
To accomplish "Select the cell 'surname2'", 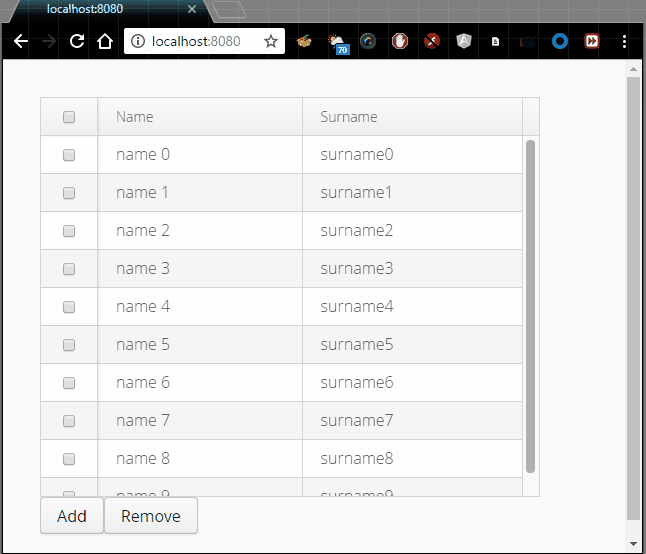I will (412, 231).
